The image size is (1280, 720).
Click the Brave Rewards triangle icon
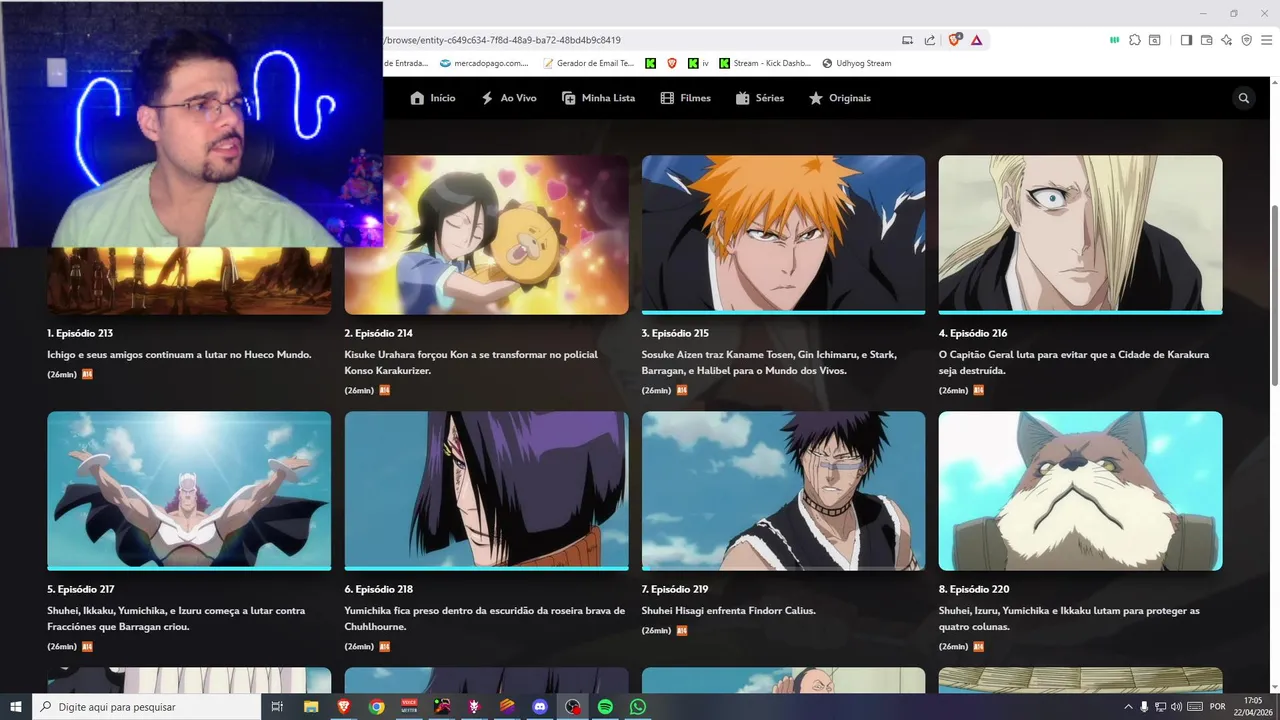(x=976, y=40)
